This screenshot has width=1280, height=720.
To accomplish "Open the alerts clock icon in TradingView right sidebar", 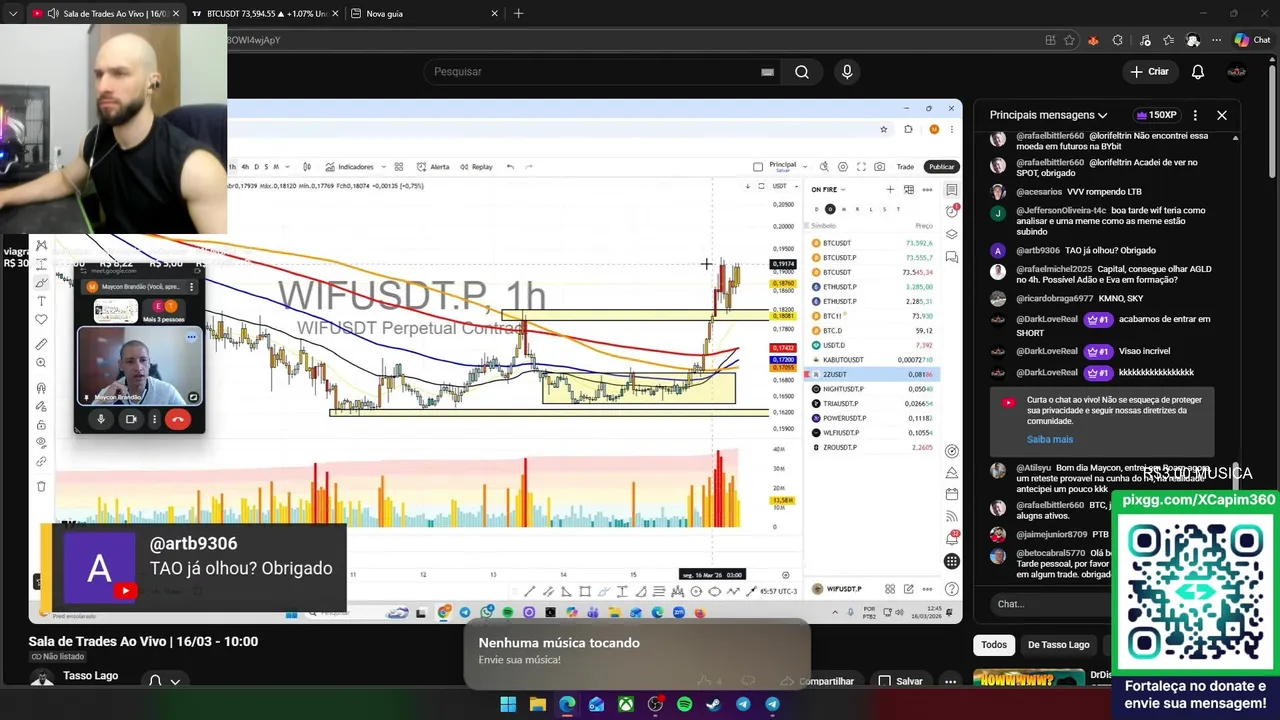I will (952, 212).
